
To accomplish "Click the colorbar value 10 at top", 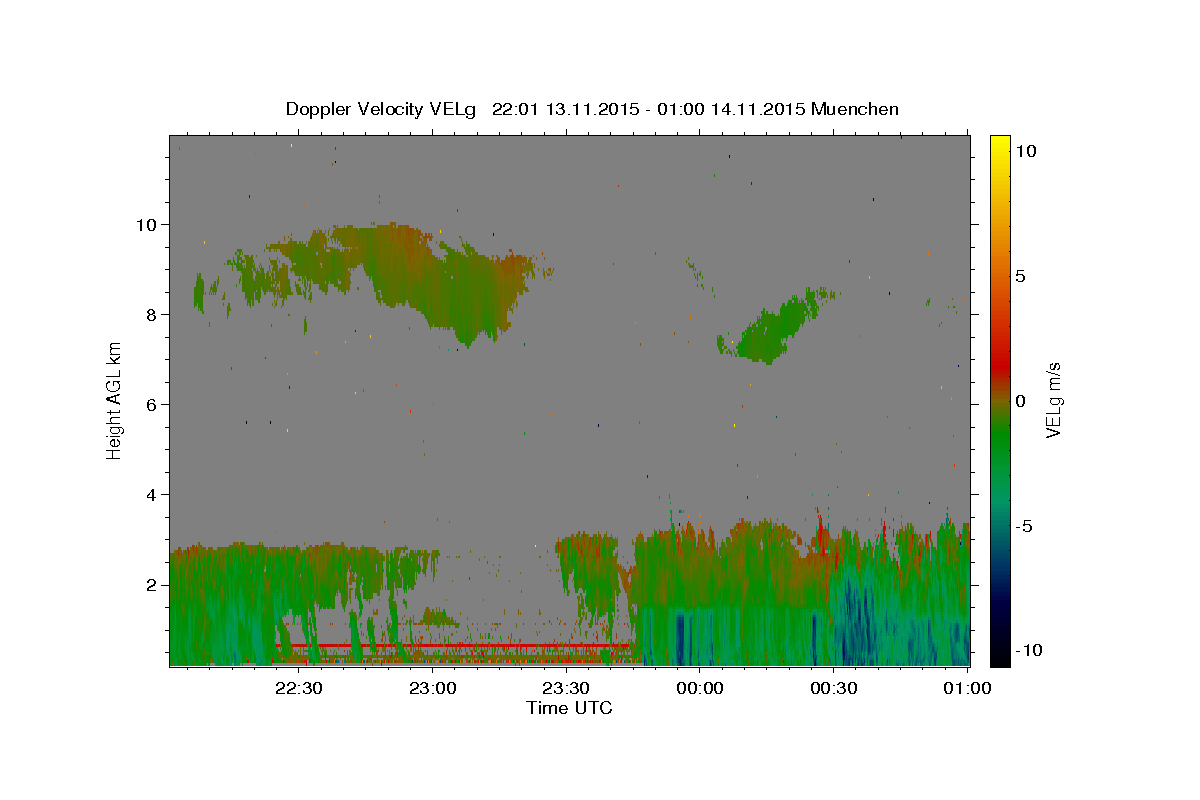I will 1026,151.
